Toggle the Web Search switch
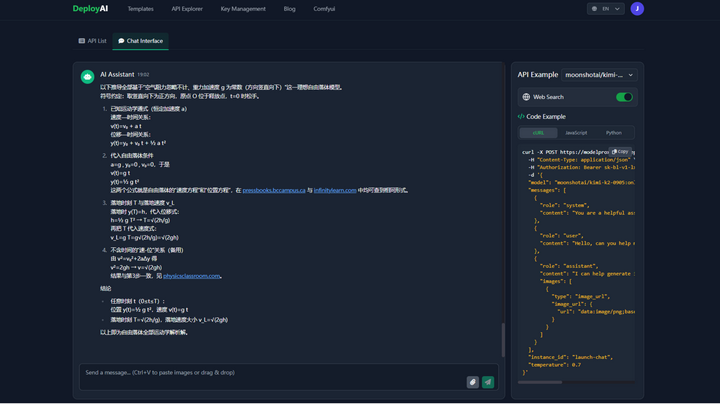This screenshot has width=720, height=405. (624, 97)
